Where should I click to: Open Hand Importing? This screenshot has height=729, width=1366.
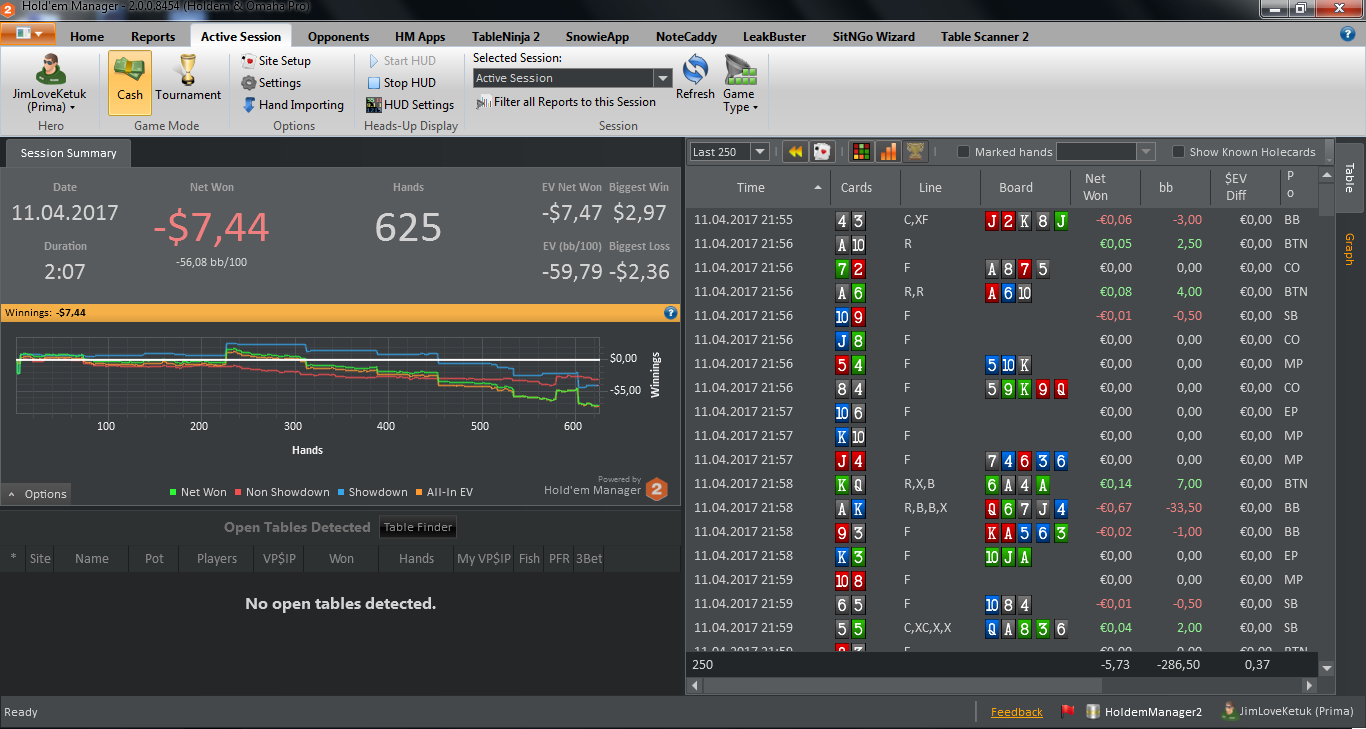point(293,105)
